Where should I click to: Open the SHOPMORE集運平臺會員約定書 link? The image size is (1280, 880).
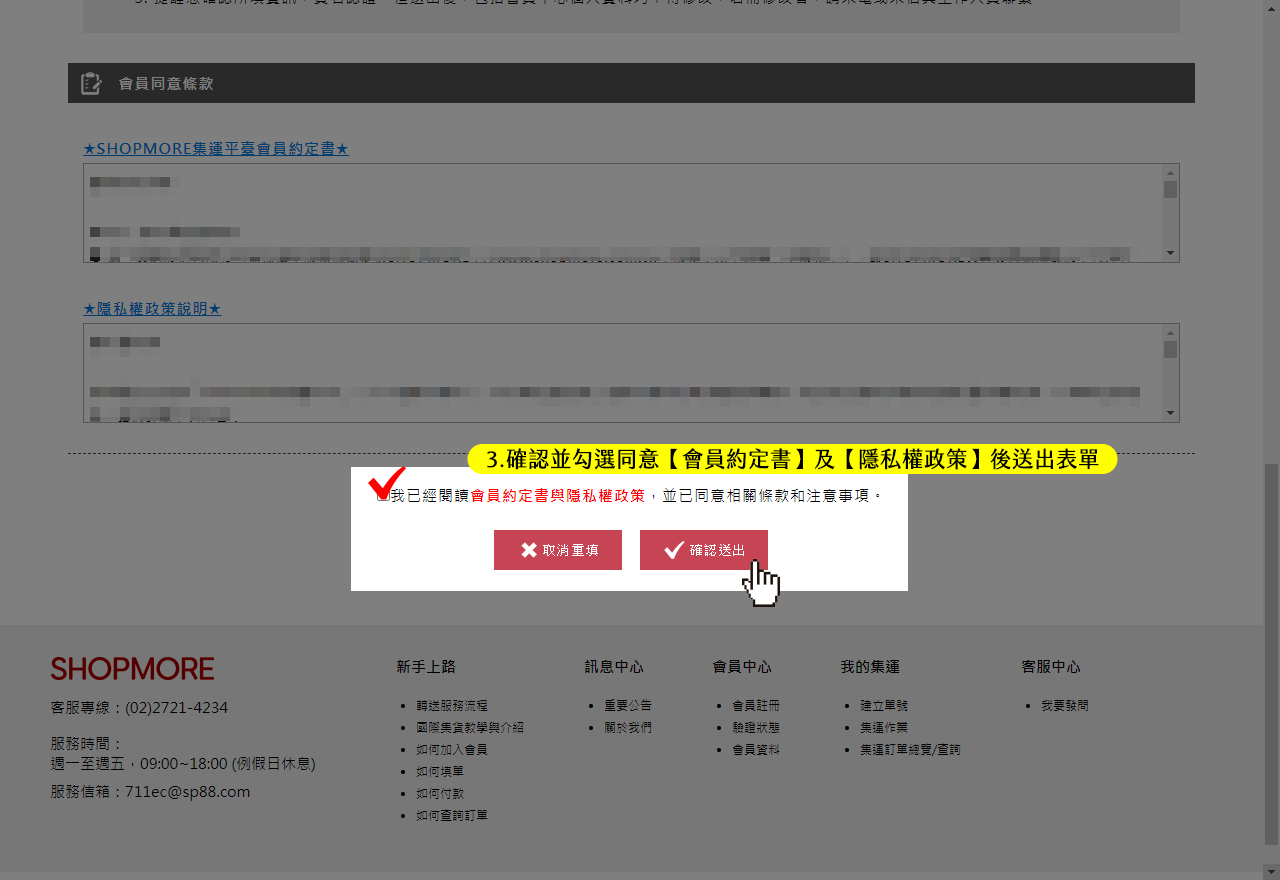(x=216, y=149)
